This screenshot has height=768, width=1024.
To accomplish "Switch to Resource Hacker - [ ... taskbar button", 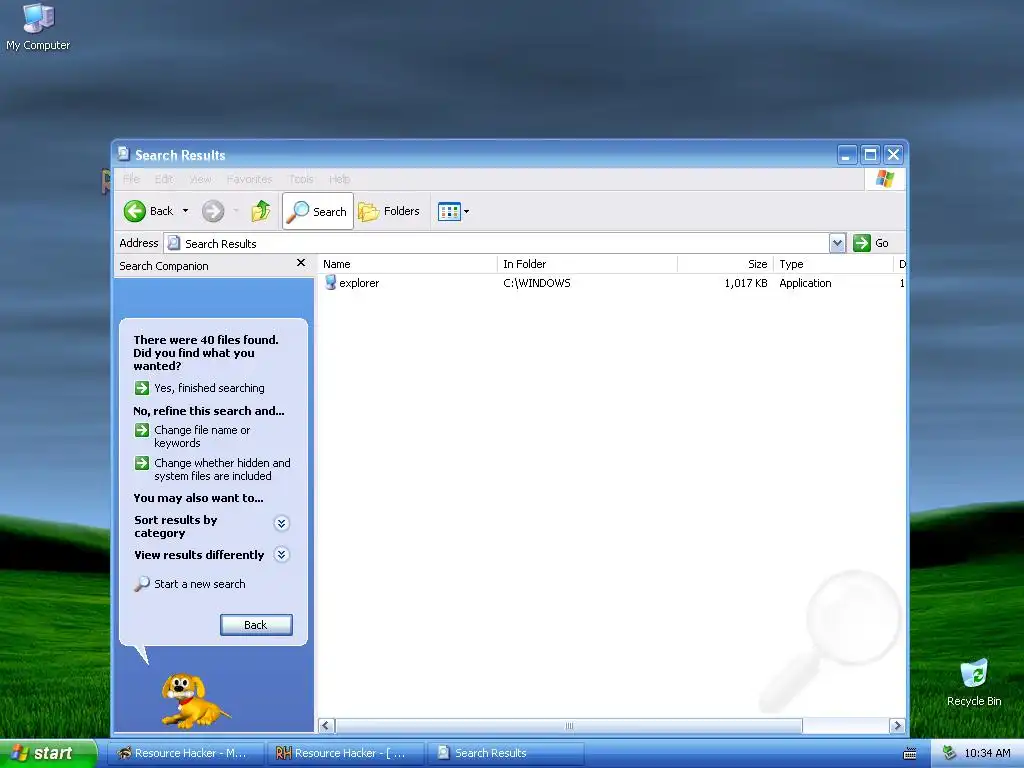I will coord(345,753).
